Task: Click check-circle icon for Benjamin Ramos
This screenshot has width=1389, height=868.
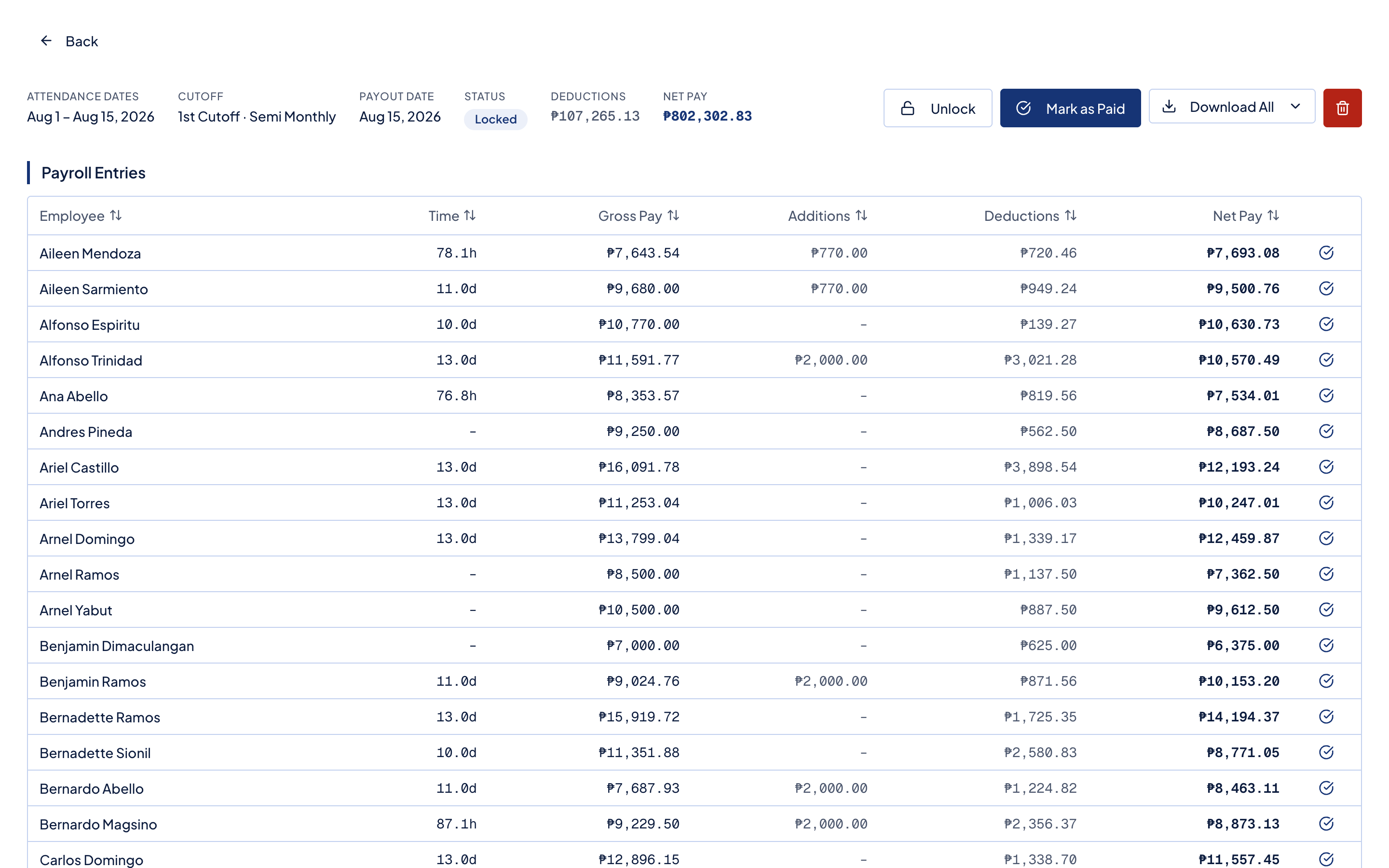Action: tap(1326, 681)
